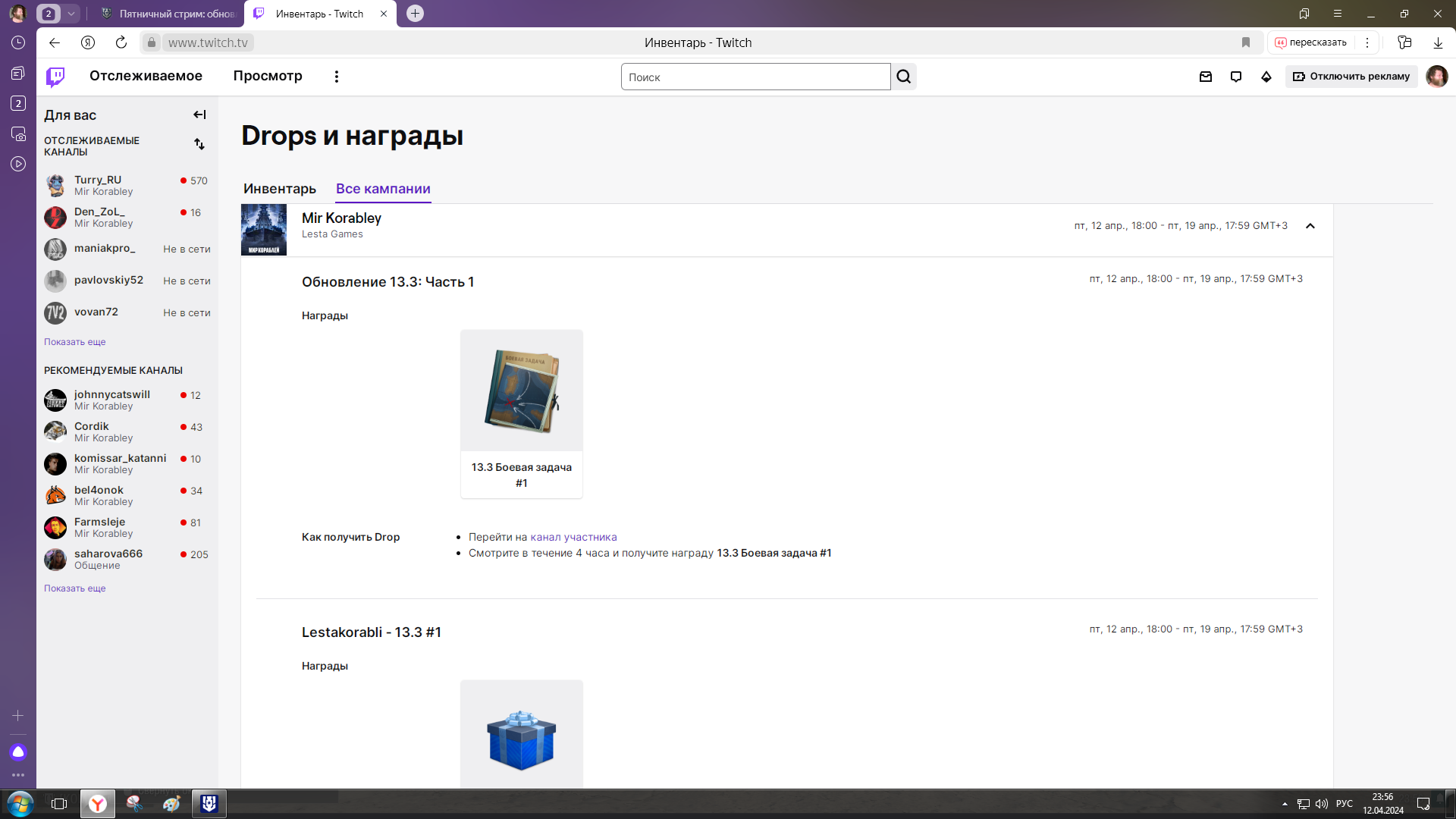Screen dimensions: 1456x819
Task: Open the three-dot more menu in Twitch header
Action: 337,77
